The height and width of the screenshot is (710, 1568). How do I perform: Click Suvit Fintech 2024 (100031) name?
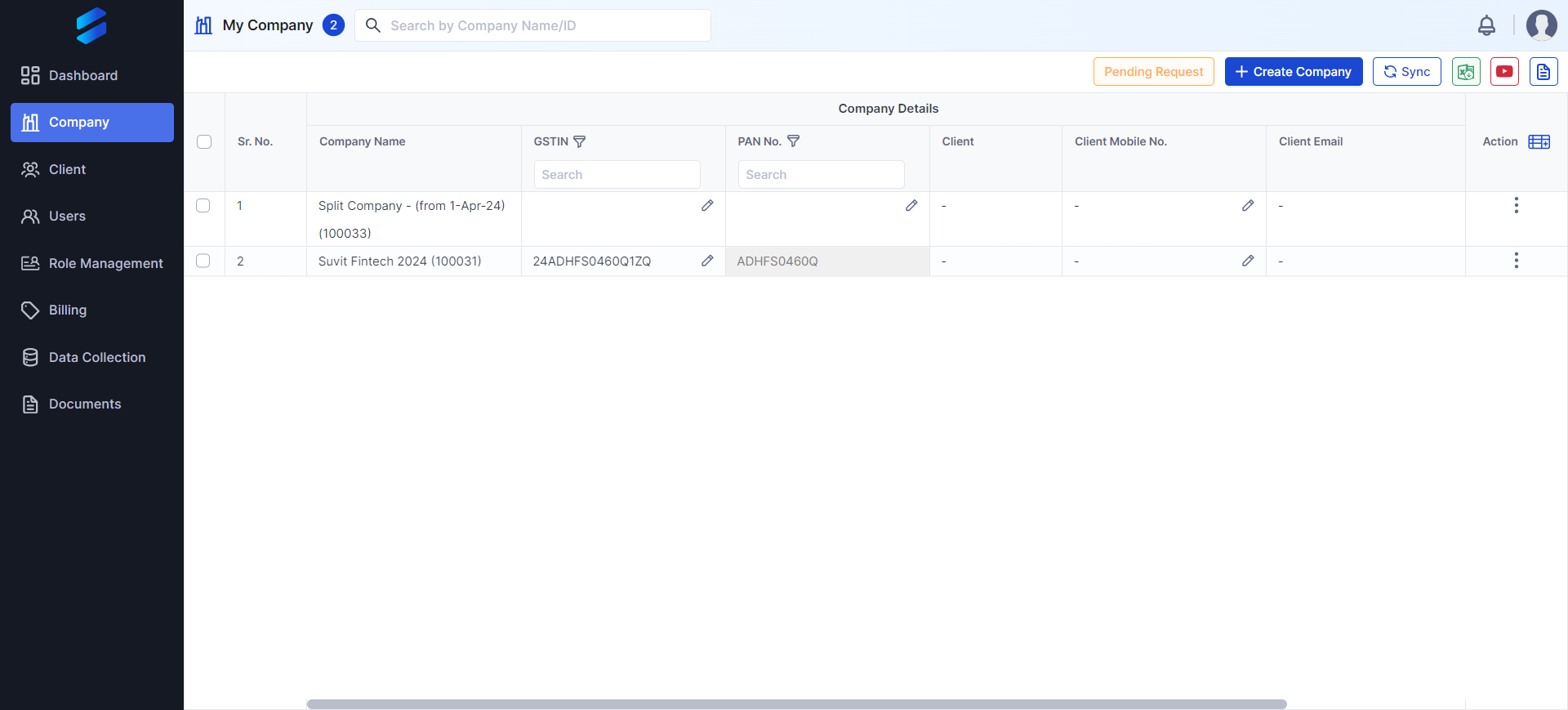click(399, 261)
